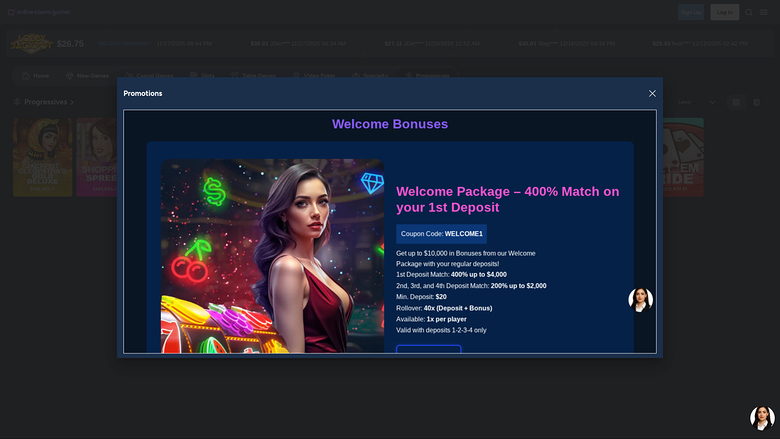Click the $25.33 winner entry in the ticker

click(700, 44)
